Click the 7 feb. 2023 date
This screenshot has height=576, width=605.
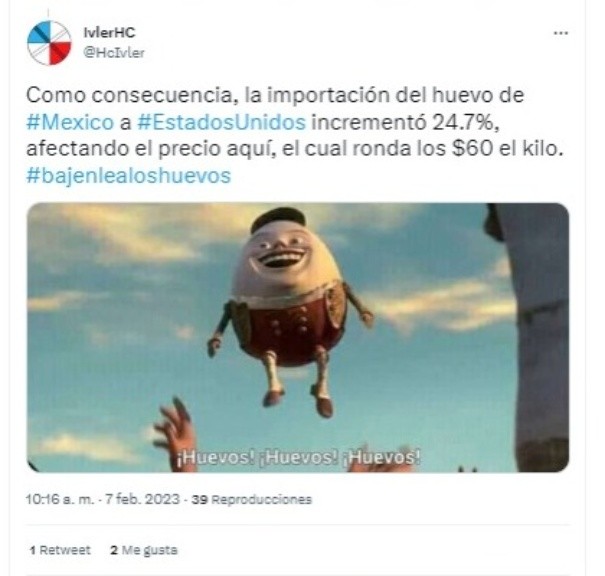(x=142, y=499)
